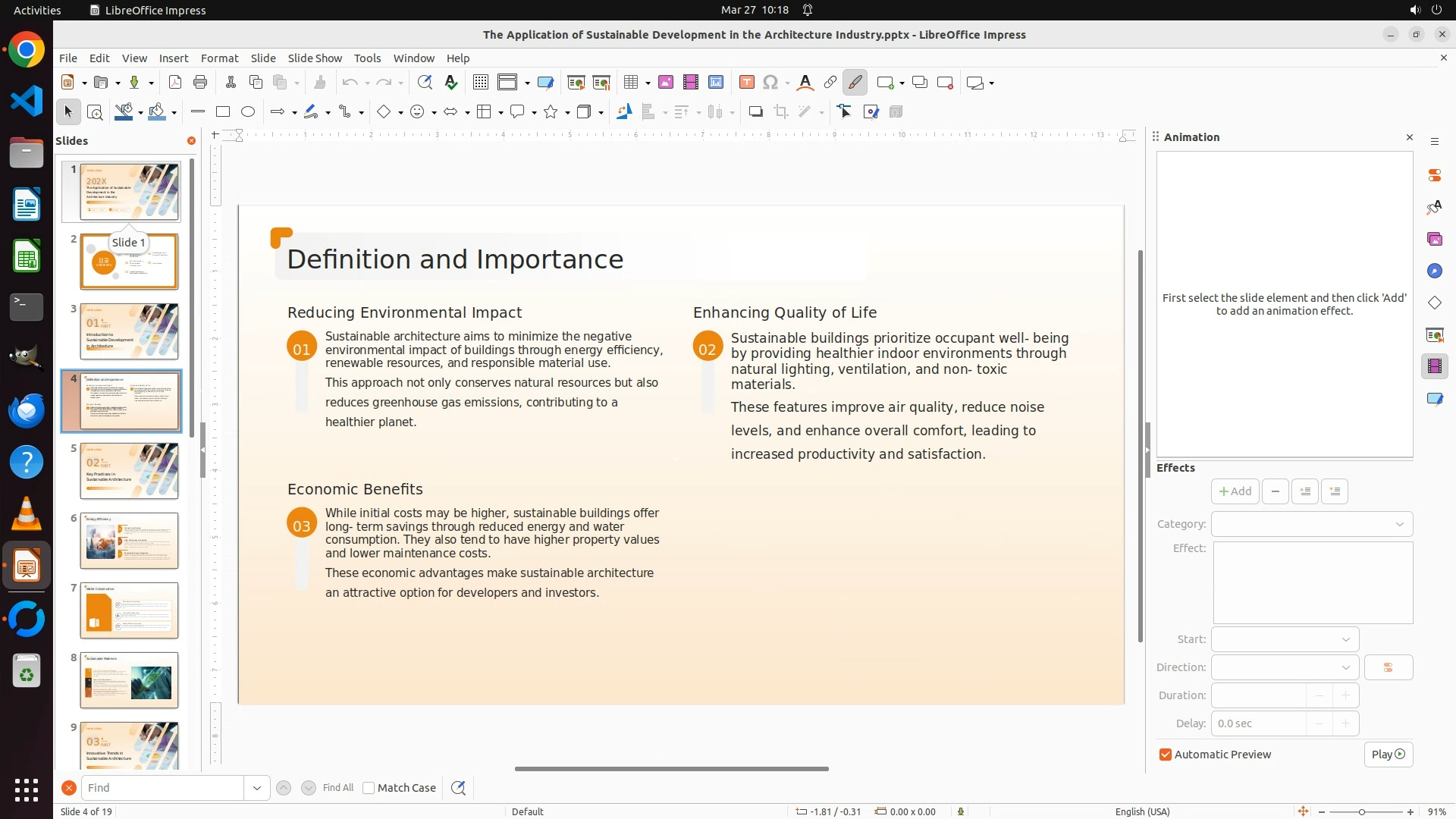Open the Slide Show menu
This screenshot has width=1456, height=819.
(315, 58)
